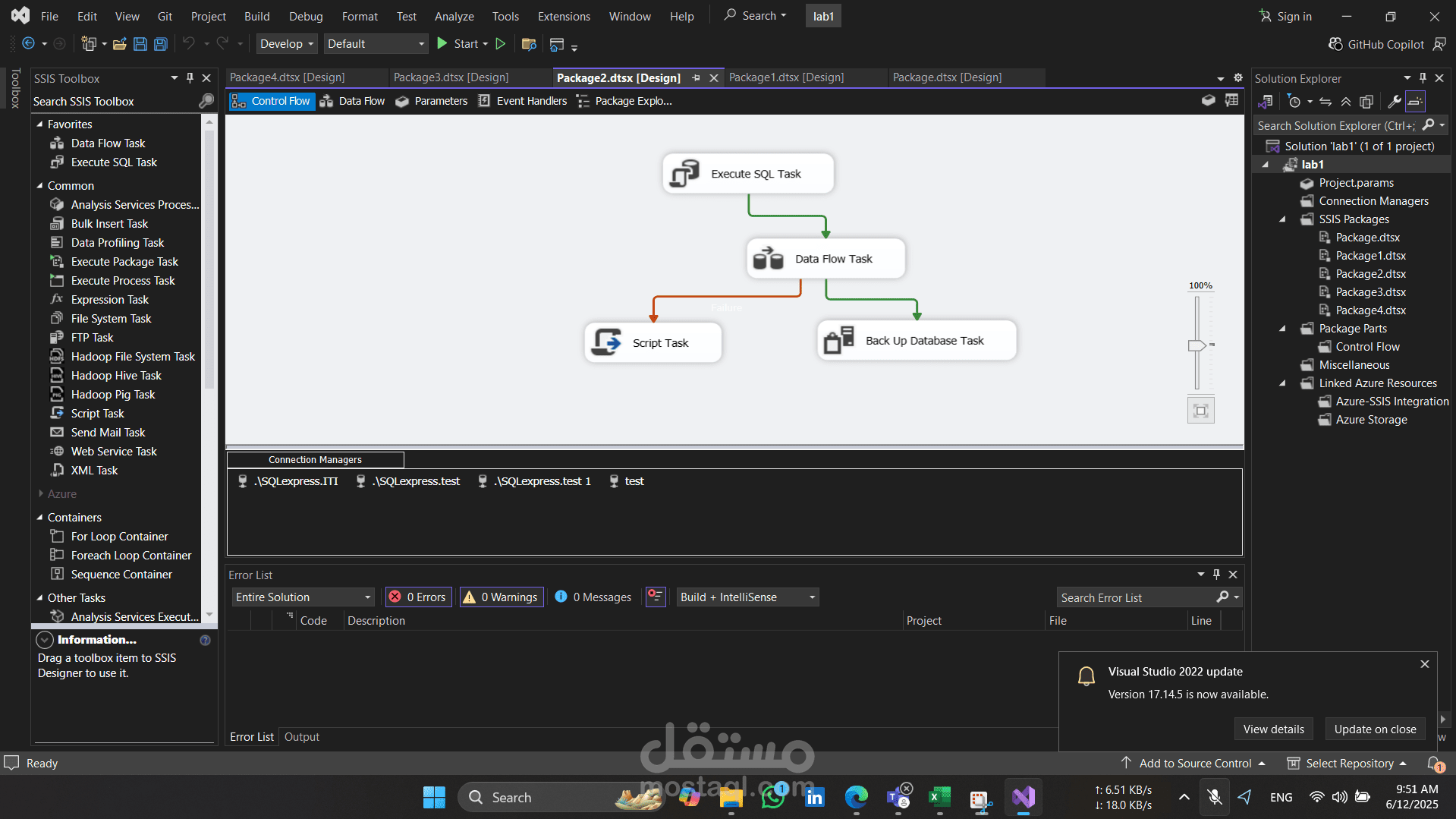Open Excel from the taskbar

[x=939, y=797]
